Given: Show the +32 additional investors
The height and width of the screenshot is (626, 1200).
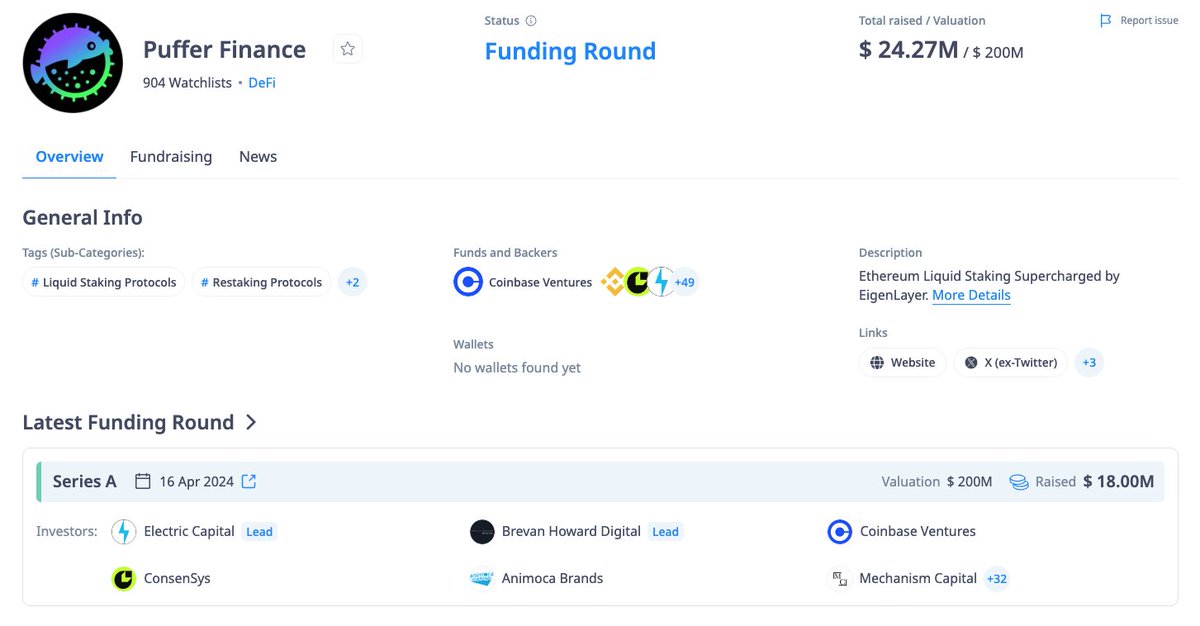Looking at the screenshot, I should point(996,578).
